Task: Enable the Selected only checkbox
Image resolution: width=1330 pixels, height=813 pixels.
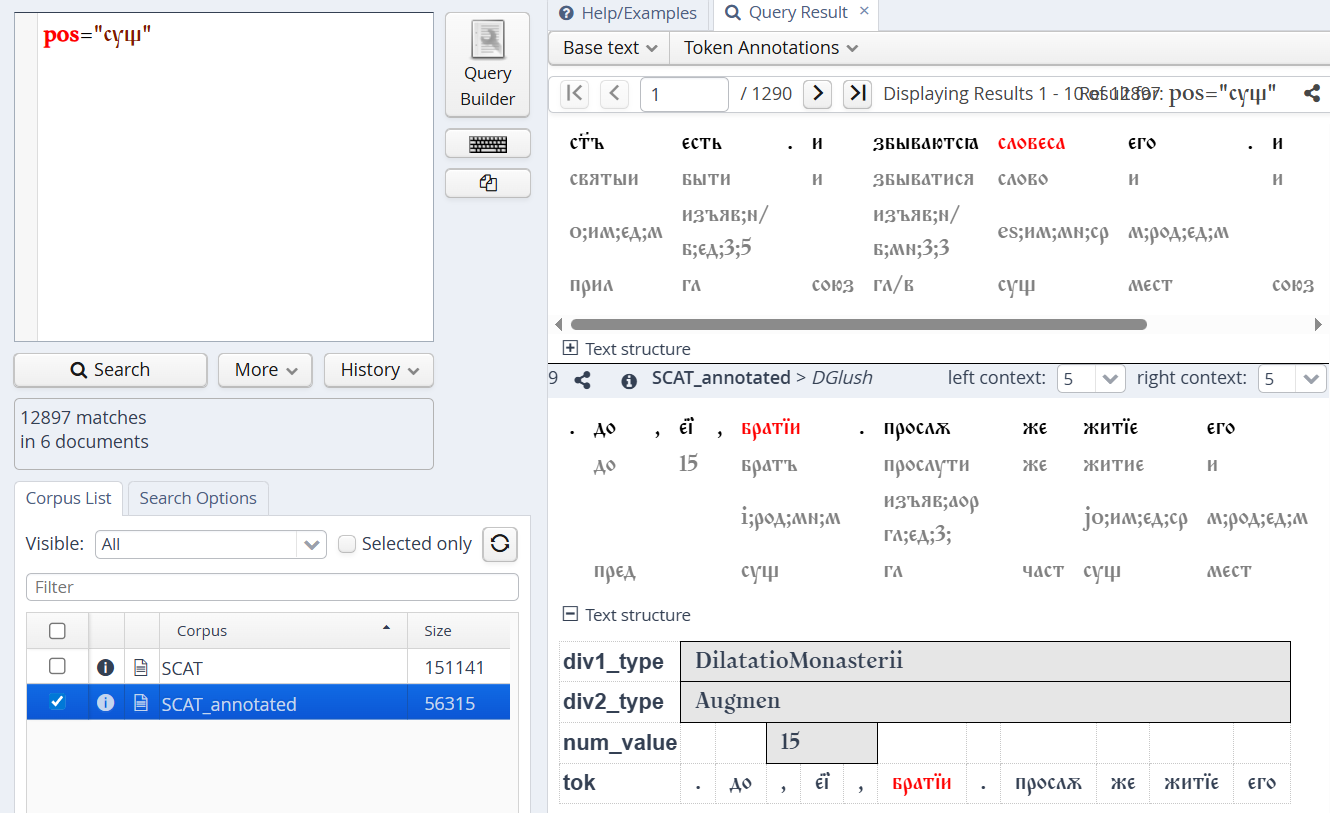Action: 347,544
